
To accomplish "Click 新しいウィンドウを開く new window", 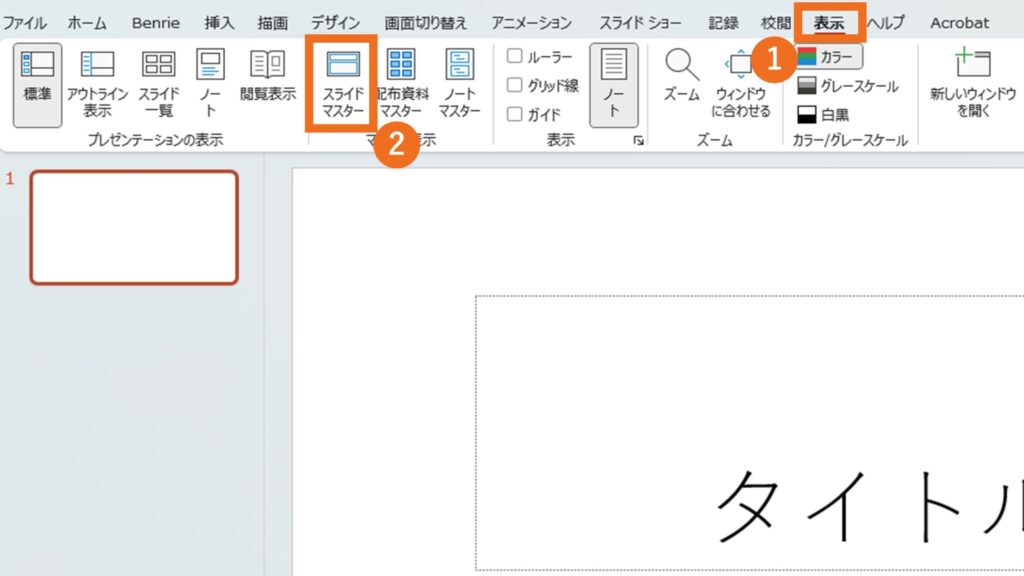I will (972, 85).
